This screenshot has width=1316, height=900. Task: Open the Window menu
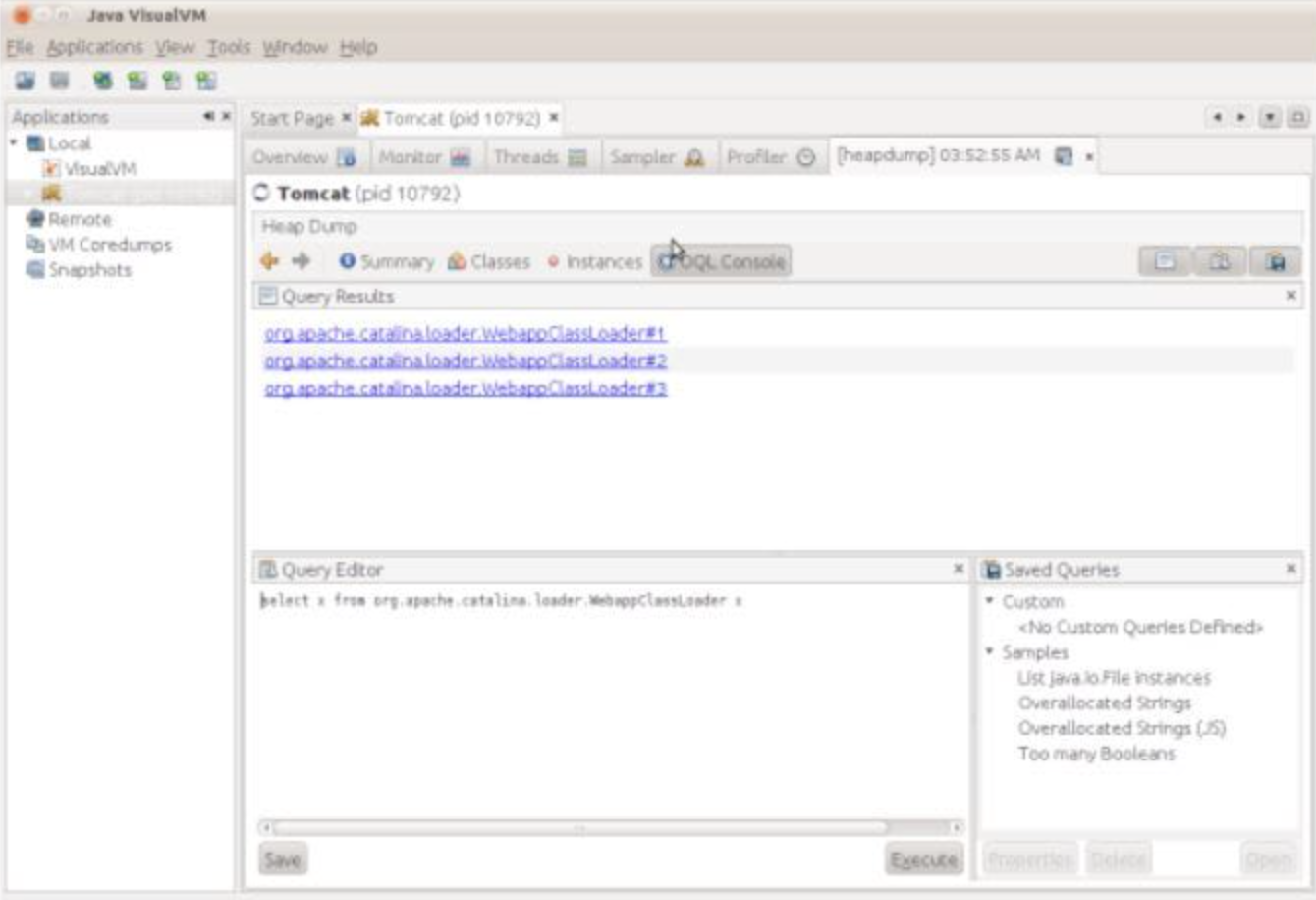point(295,47)
